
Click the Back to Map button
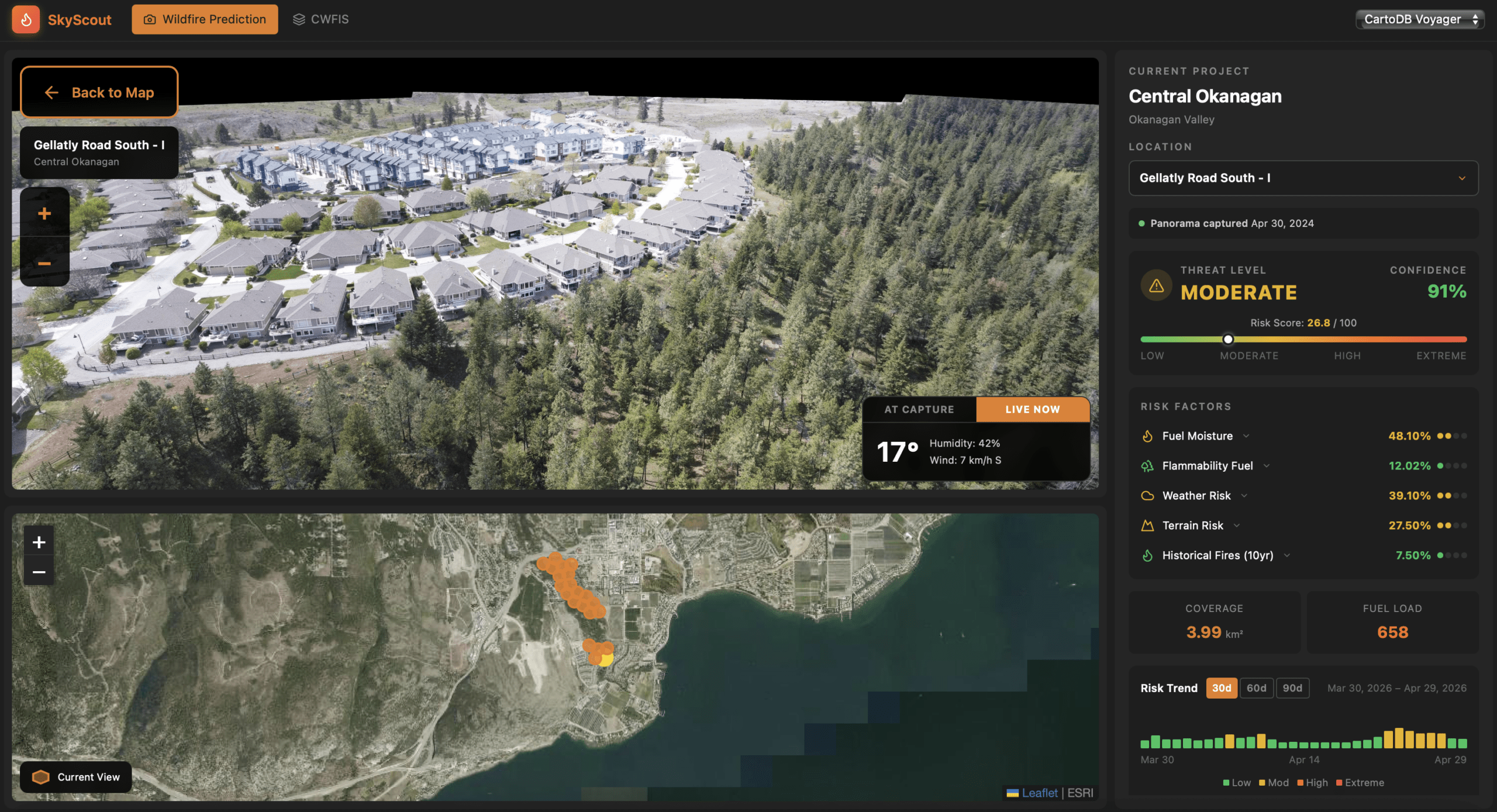click(x=99, y=92)
